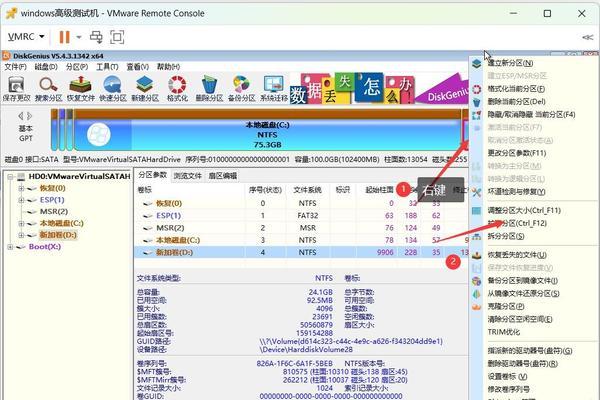
Task: Select the 本地磁盘(C:) row in partition table
Action: 302,240
